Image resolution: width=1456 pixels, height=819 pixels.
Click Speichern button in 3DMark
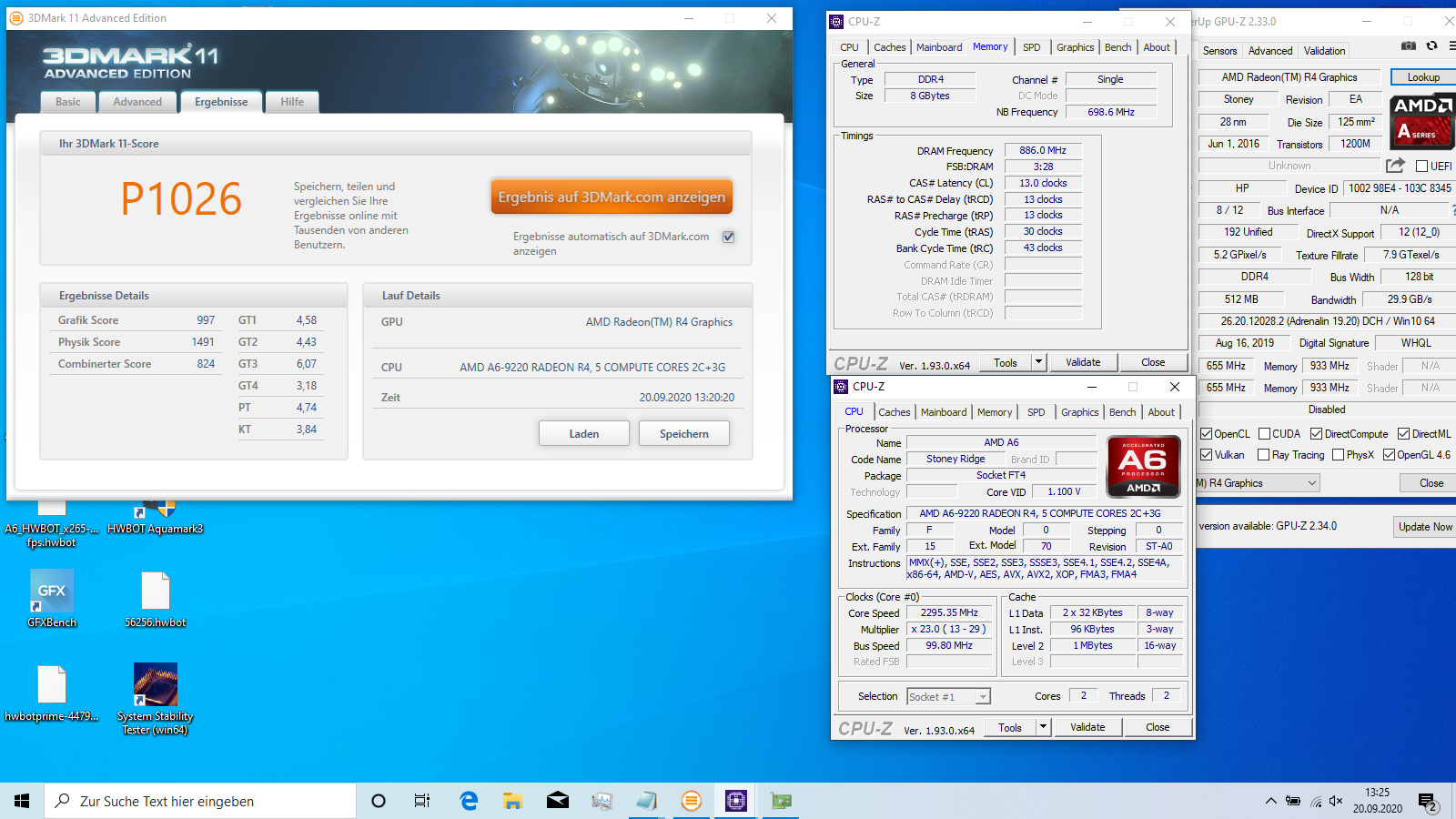tap(684, 434)
